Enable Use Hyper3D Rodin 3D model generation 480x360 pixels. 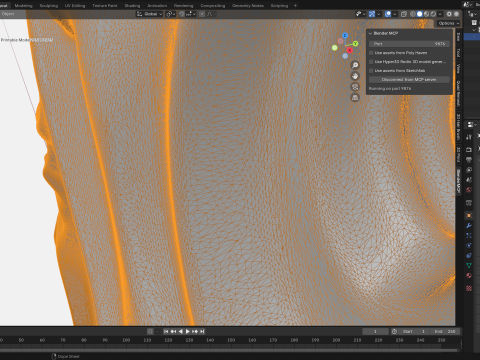(371, 62)
